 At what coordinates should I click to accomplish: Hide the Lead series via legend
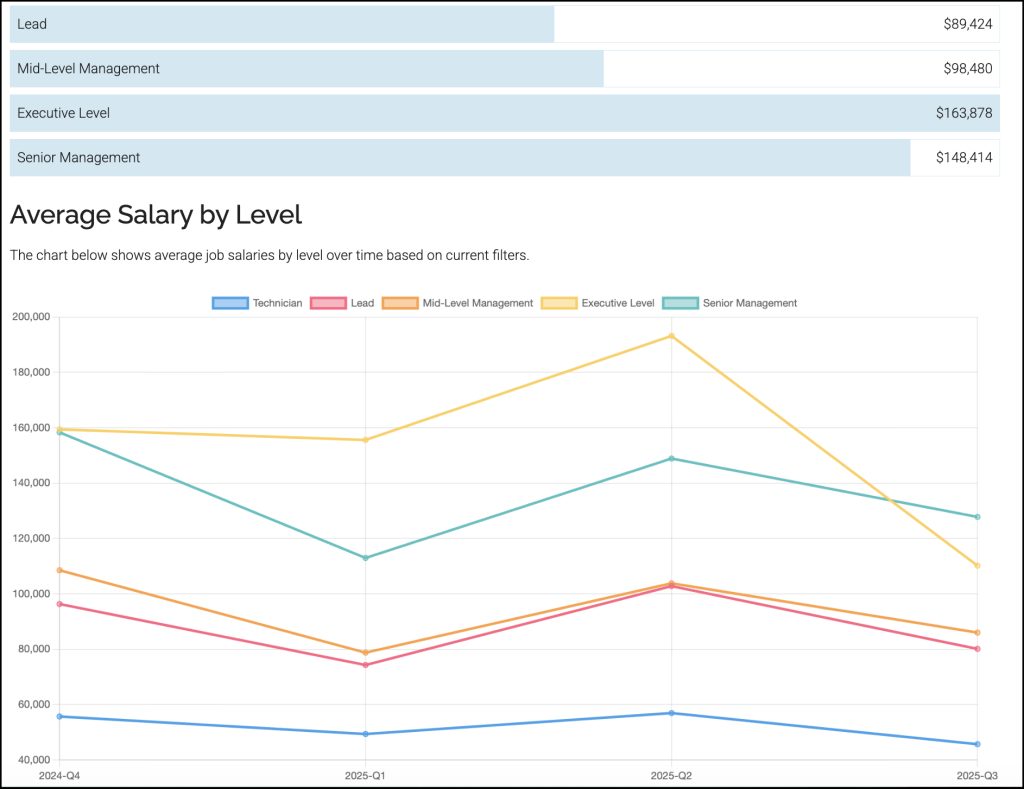coord(343,303)
